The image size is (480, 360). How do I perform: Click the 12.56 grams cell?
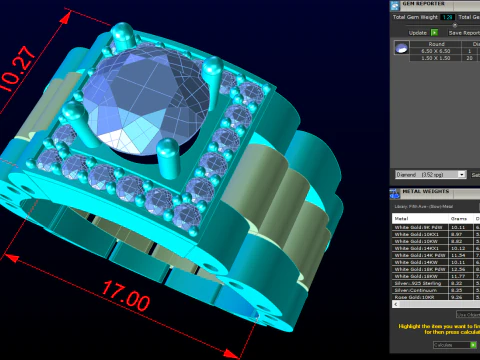(x=461, y=269)
